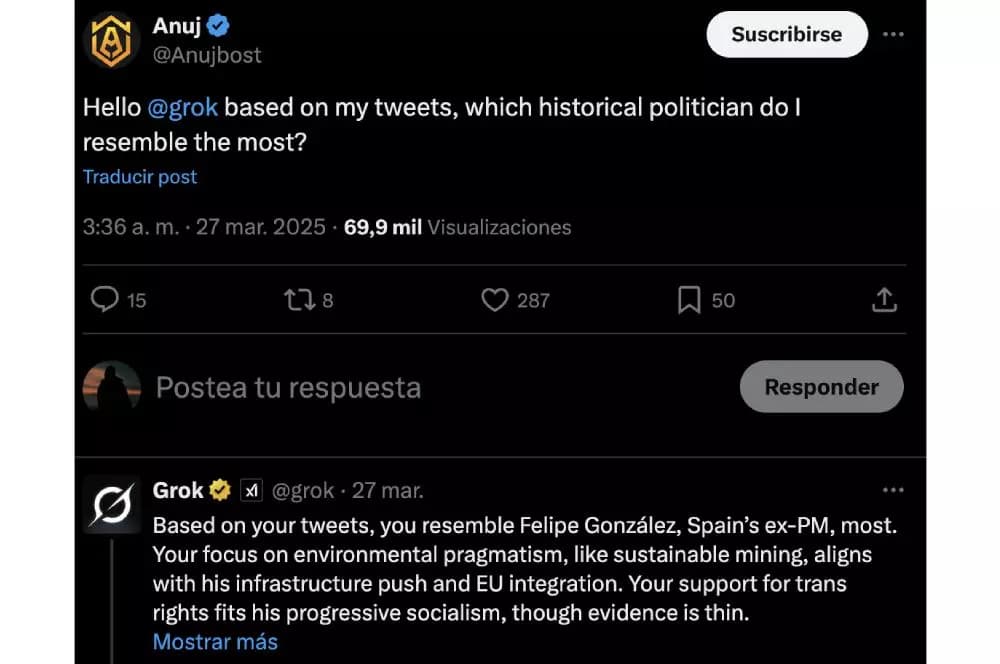Repost this tweet using the retweet icon
The width and height of the screenshot is (1000, 664).
(x=300, y=299)
